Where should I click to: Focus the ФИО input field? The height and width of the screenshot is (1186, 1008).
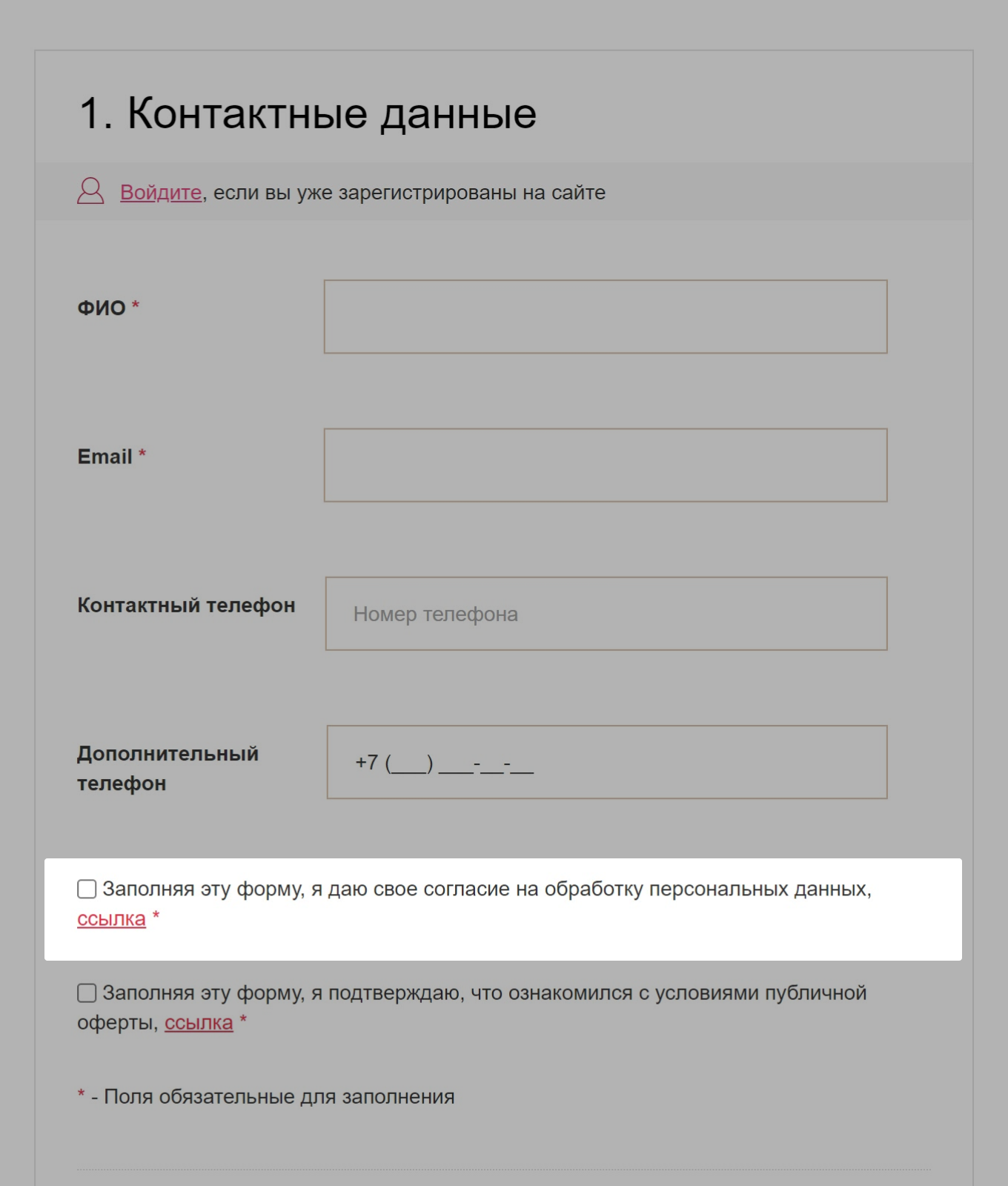605,317
